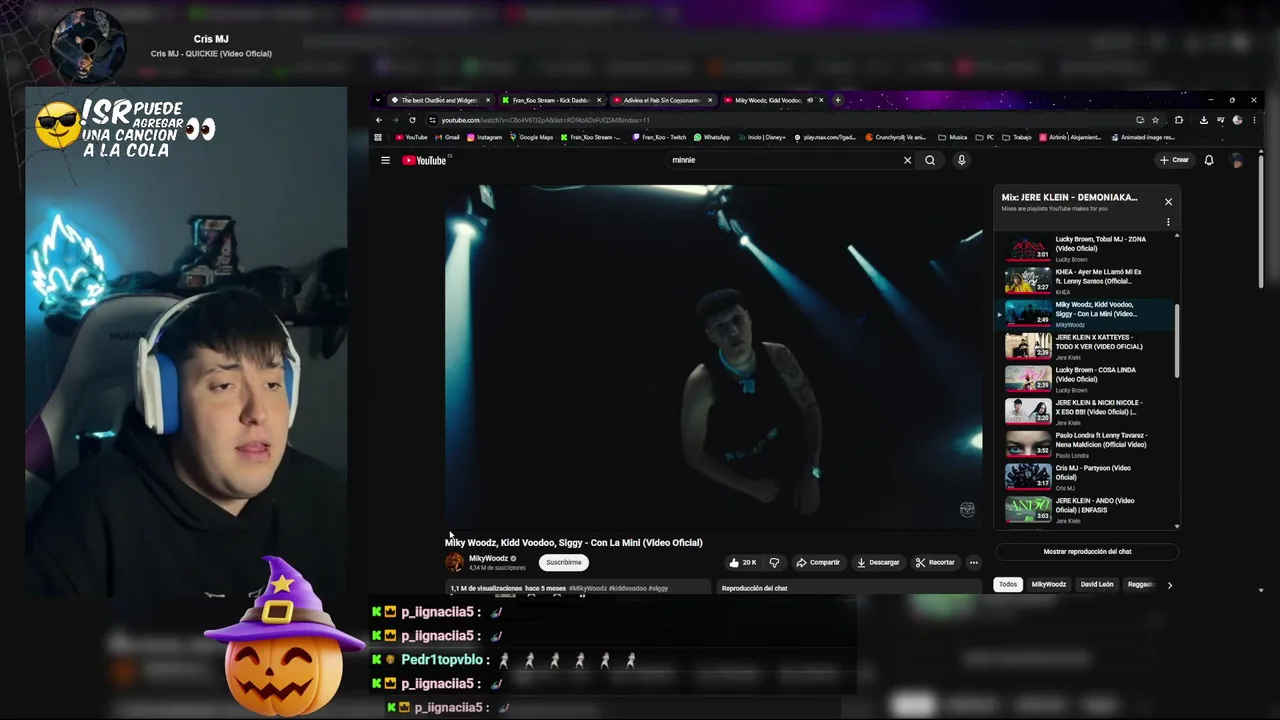This screenshot has width=1280, height=720.
Task: Show more filter chips with arrow
Action: [1169, 585]
